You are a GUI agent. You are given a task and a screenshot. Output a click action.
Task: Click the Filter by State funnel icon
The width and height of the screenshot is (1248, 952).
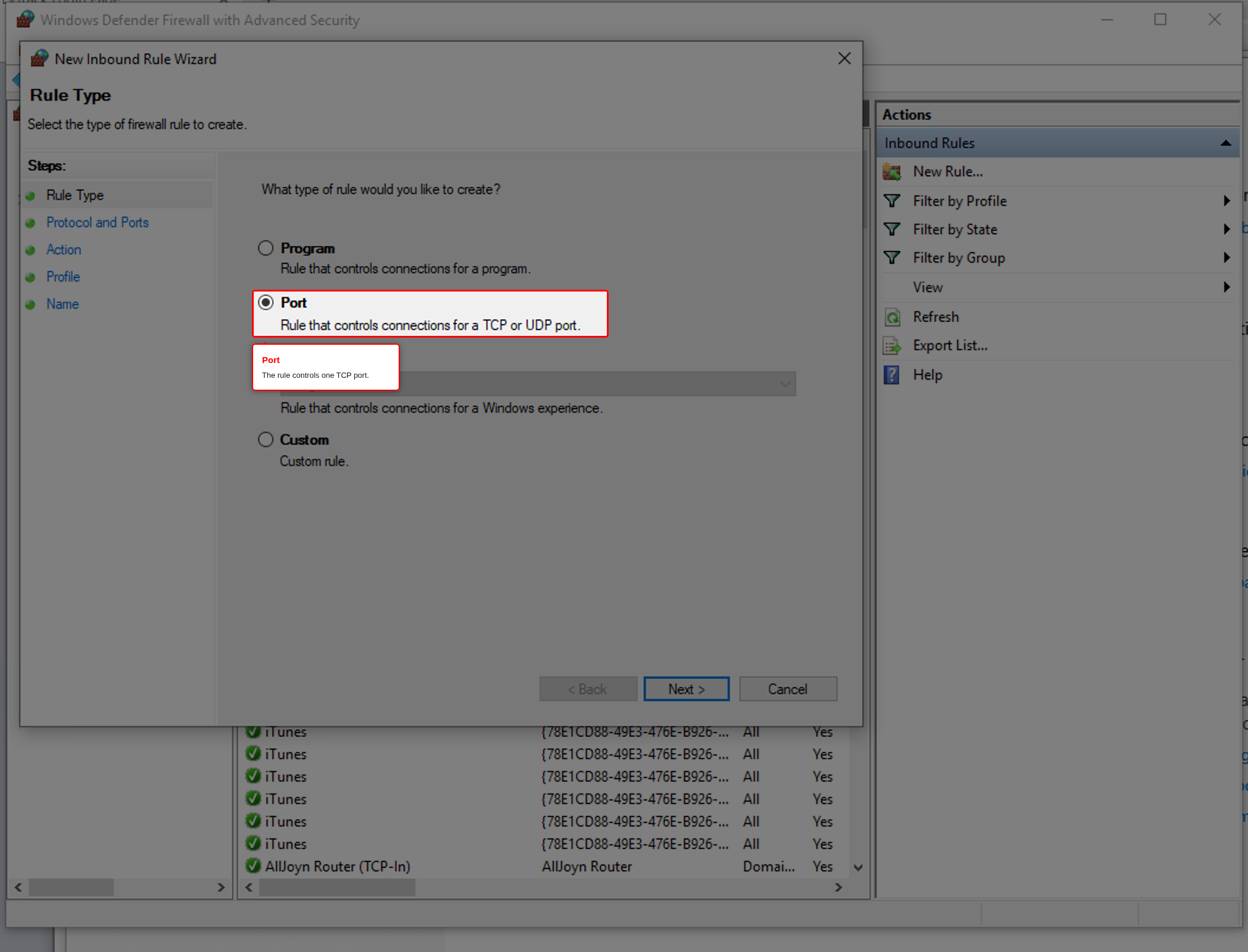(x=892, y=229)
